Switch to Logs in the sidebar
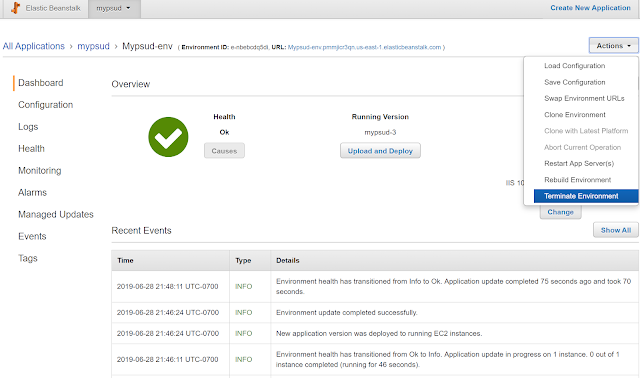Image resolution: width=640 pixels, height=378 pixels. coord(28,127)
